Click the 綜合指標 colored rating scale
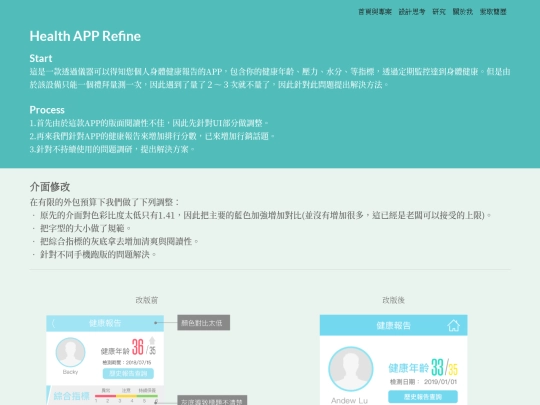This screenshot has width=540, height=405. click(x=126, y=396)
